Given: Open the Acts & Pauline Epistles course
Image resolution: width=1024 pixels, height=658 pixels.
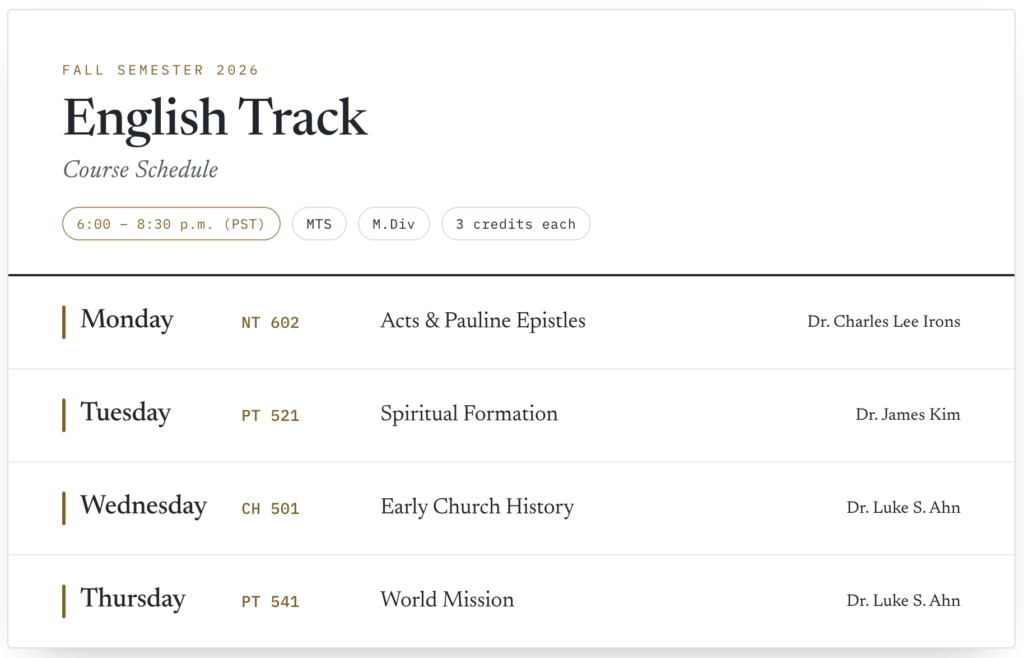Looking at the screenshot, I should tap(483, 321).
